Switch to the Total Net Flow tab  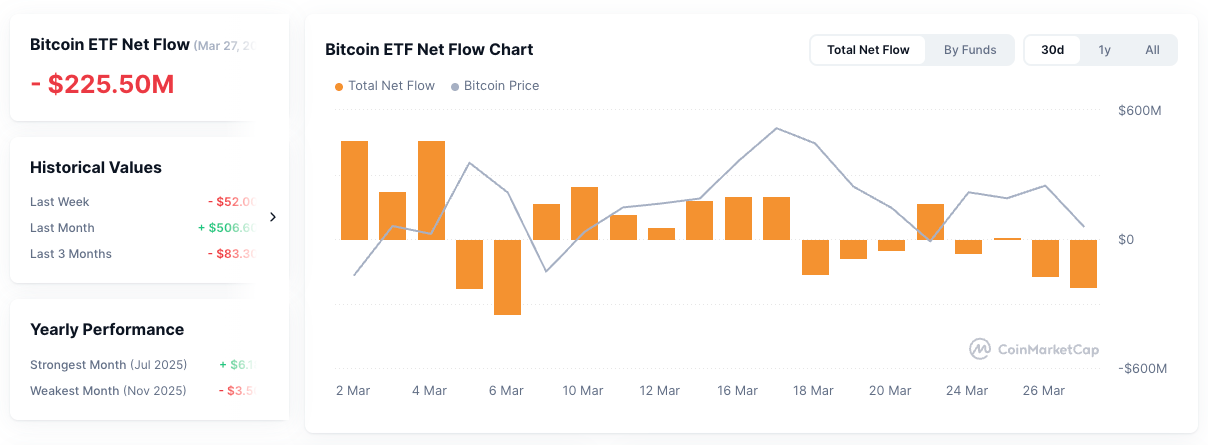pos(868,50)
